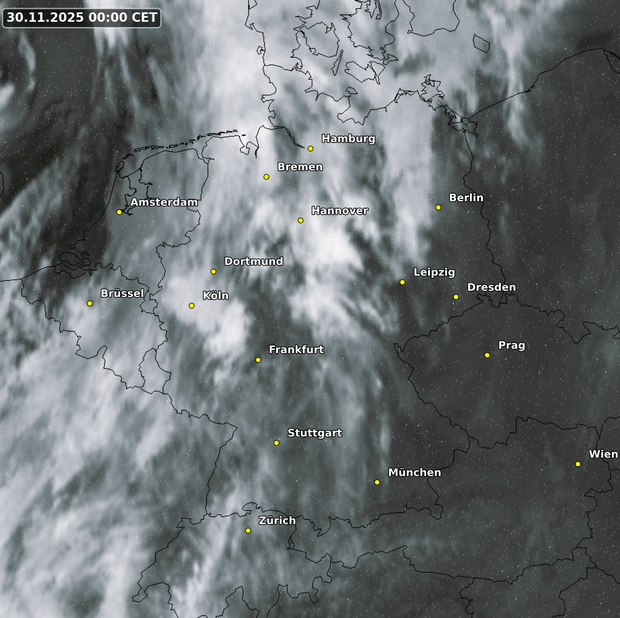The image size is (620, 618).
Task: Click the Leipzig label text
Action: pyautogui.click(x=434, y=272)
